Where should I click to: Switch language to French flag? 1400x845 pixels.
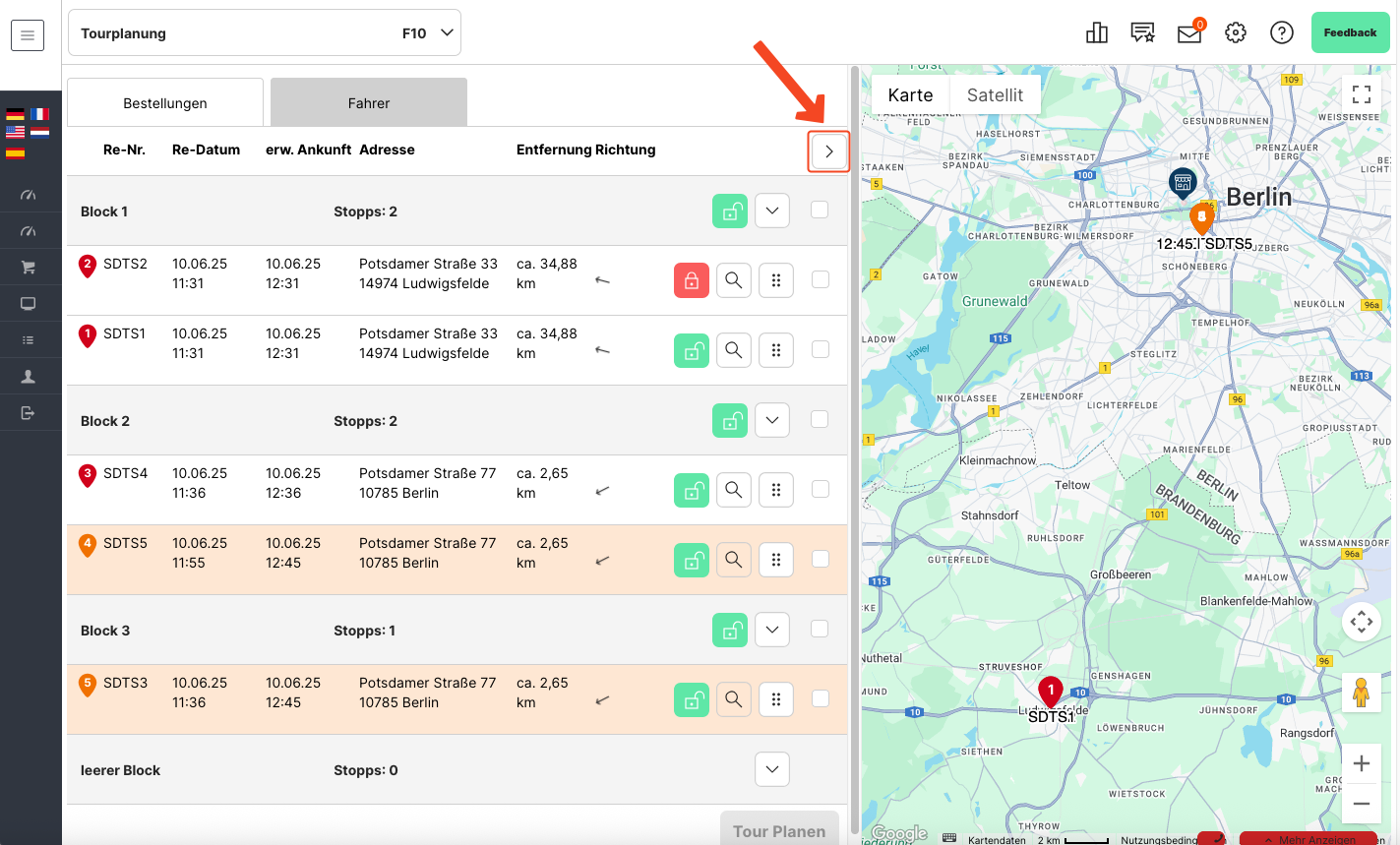click(39, 114)
